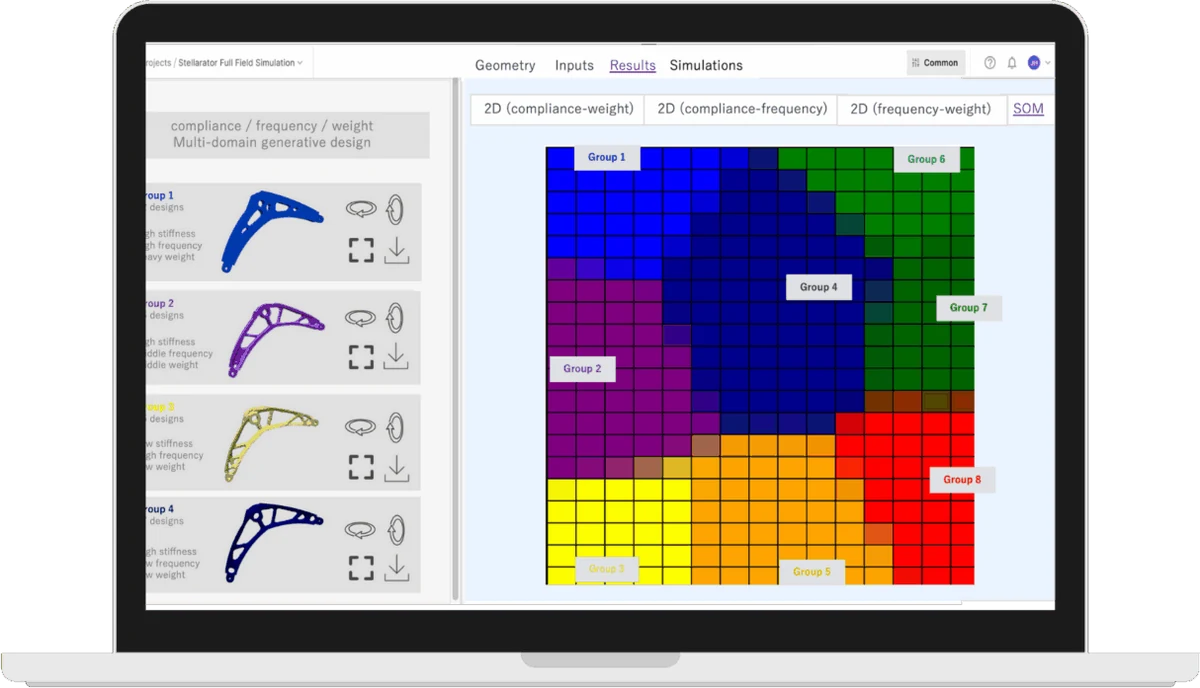Download the purple Group 2 design
The image size is (1200, 688).
397,356
